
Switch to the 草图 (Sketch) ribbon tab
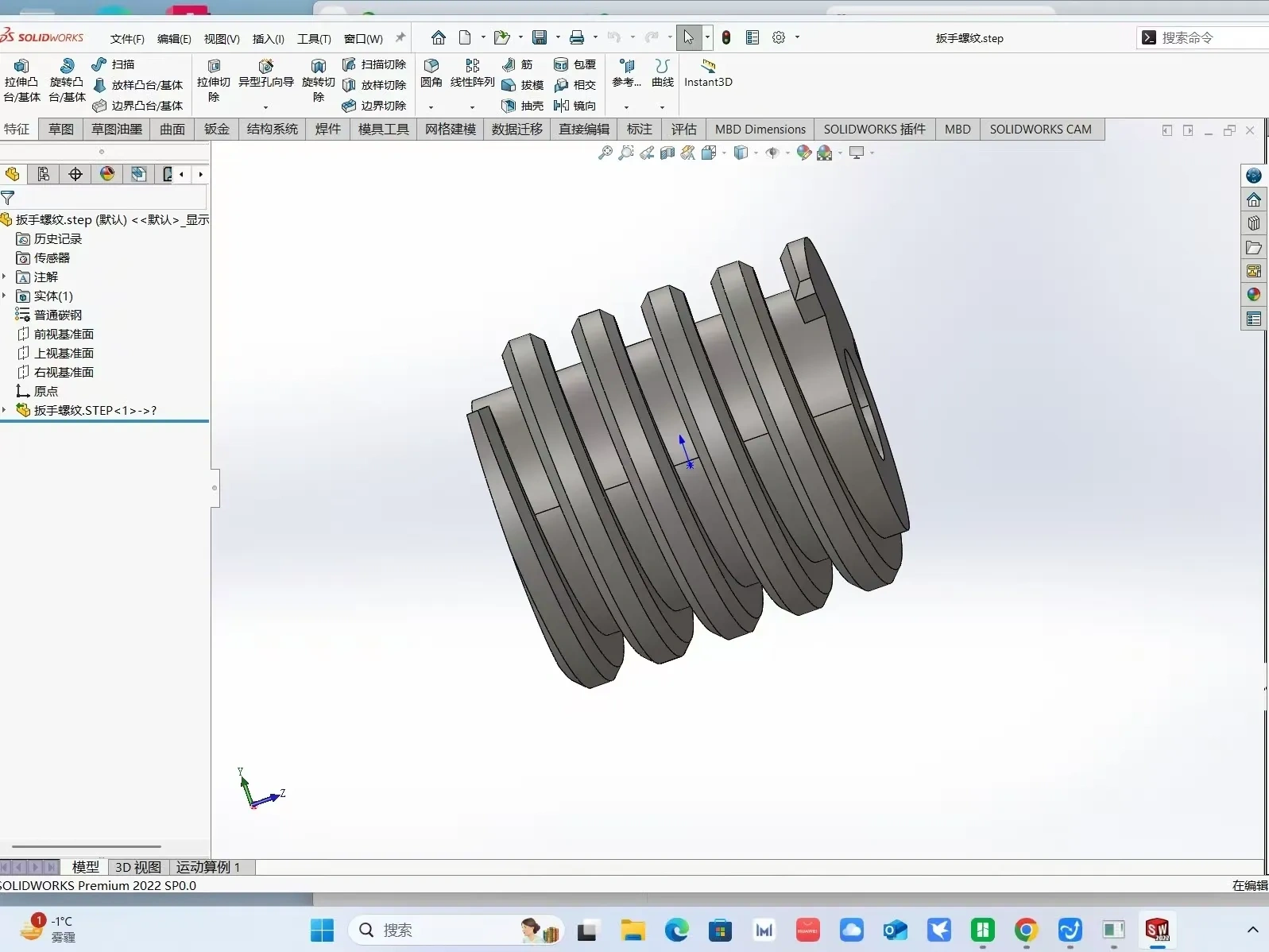tap(61, 129)
